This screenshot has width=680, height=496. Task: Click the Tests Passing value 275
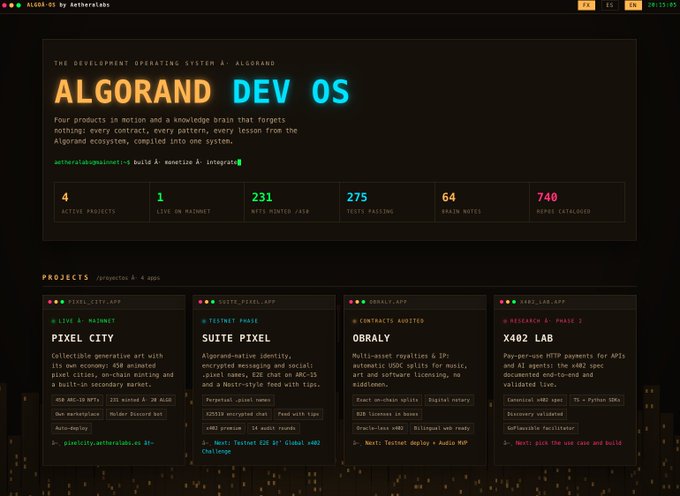point(357,197)
